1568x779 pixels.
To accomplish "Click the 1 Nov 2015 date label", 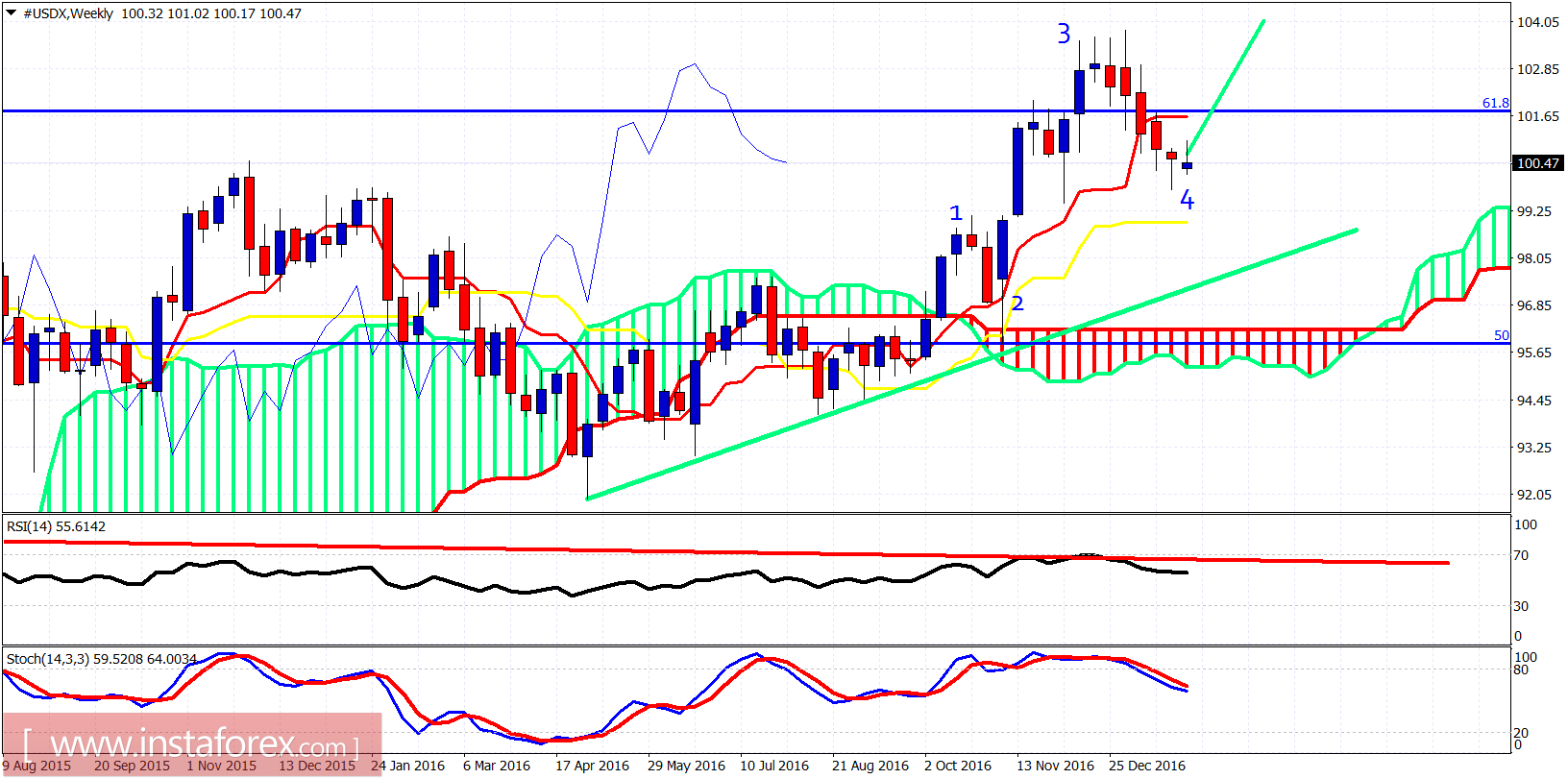I will tap(222, 766).
